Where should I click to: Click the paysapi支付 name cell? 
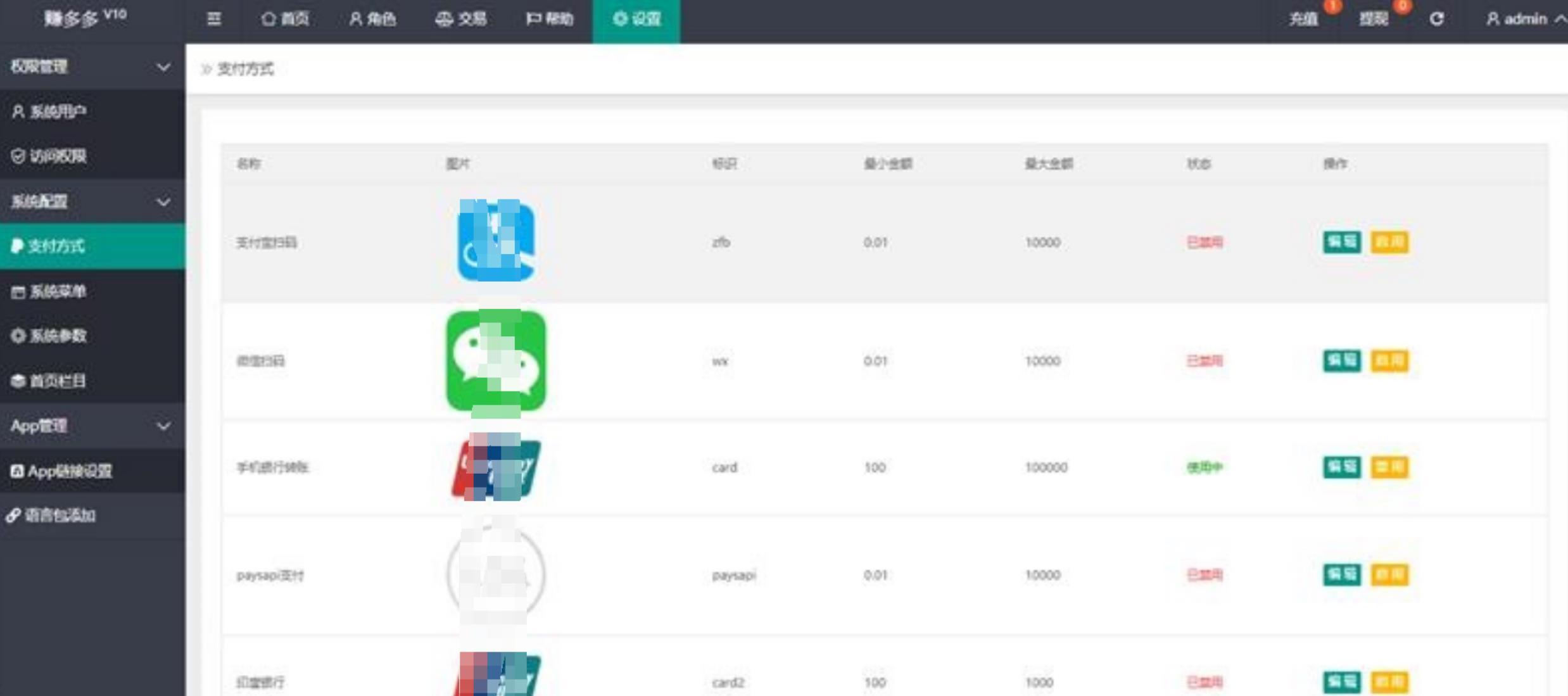click(x=270, y=575)
